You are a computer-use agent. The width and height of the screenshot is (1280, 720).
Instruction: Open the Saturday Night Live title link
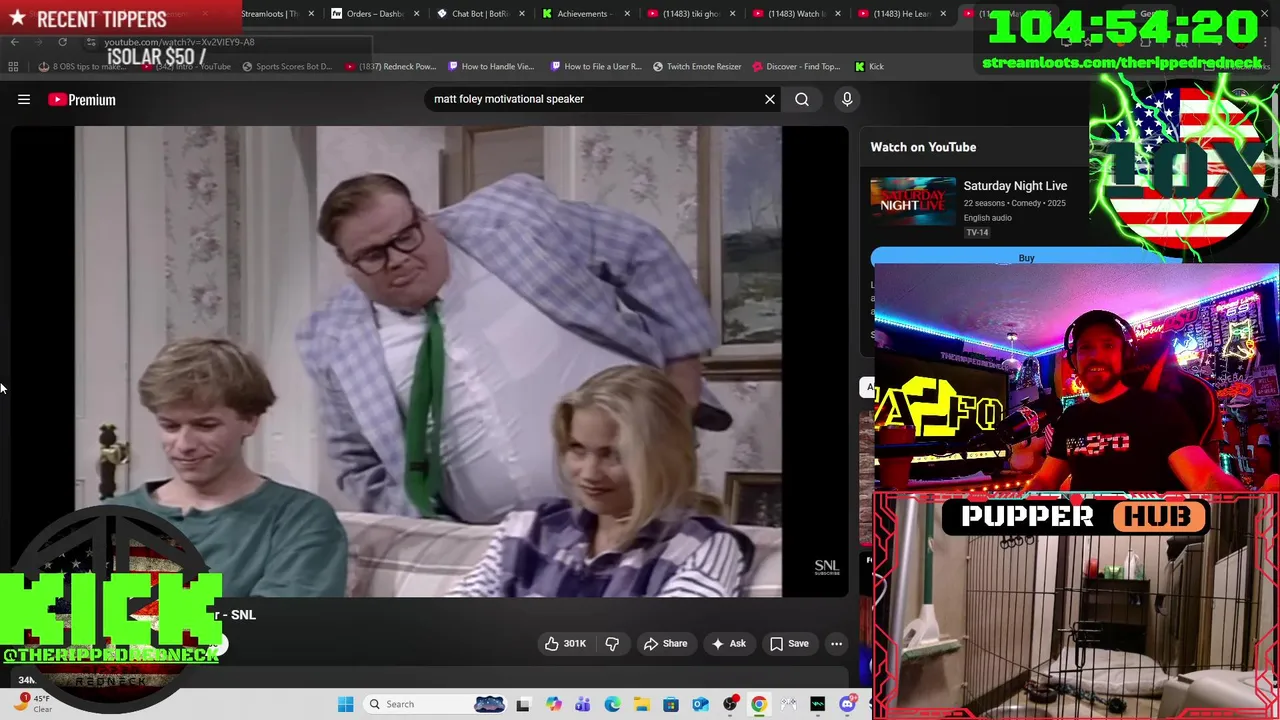(x=1015, y=186)
